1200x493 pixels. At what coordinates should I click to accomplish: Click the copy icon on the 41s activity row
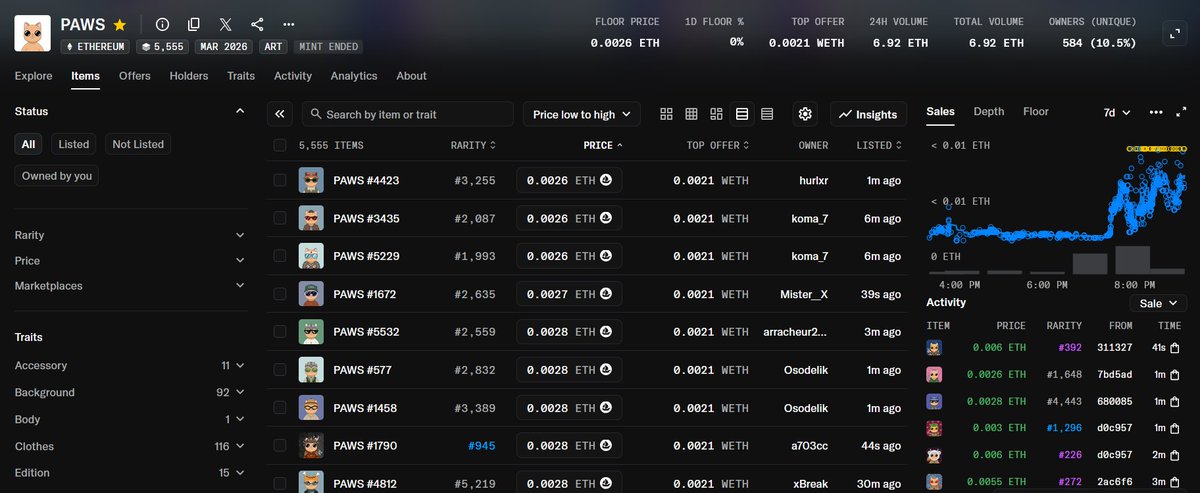[1174, 348]
